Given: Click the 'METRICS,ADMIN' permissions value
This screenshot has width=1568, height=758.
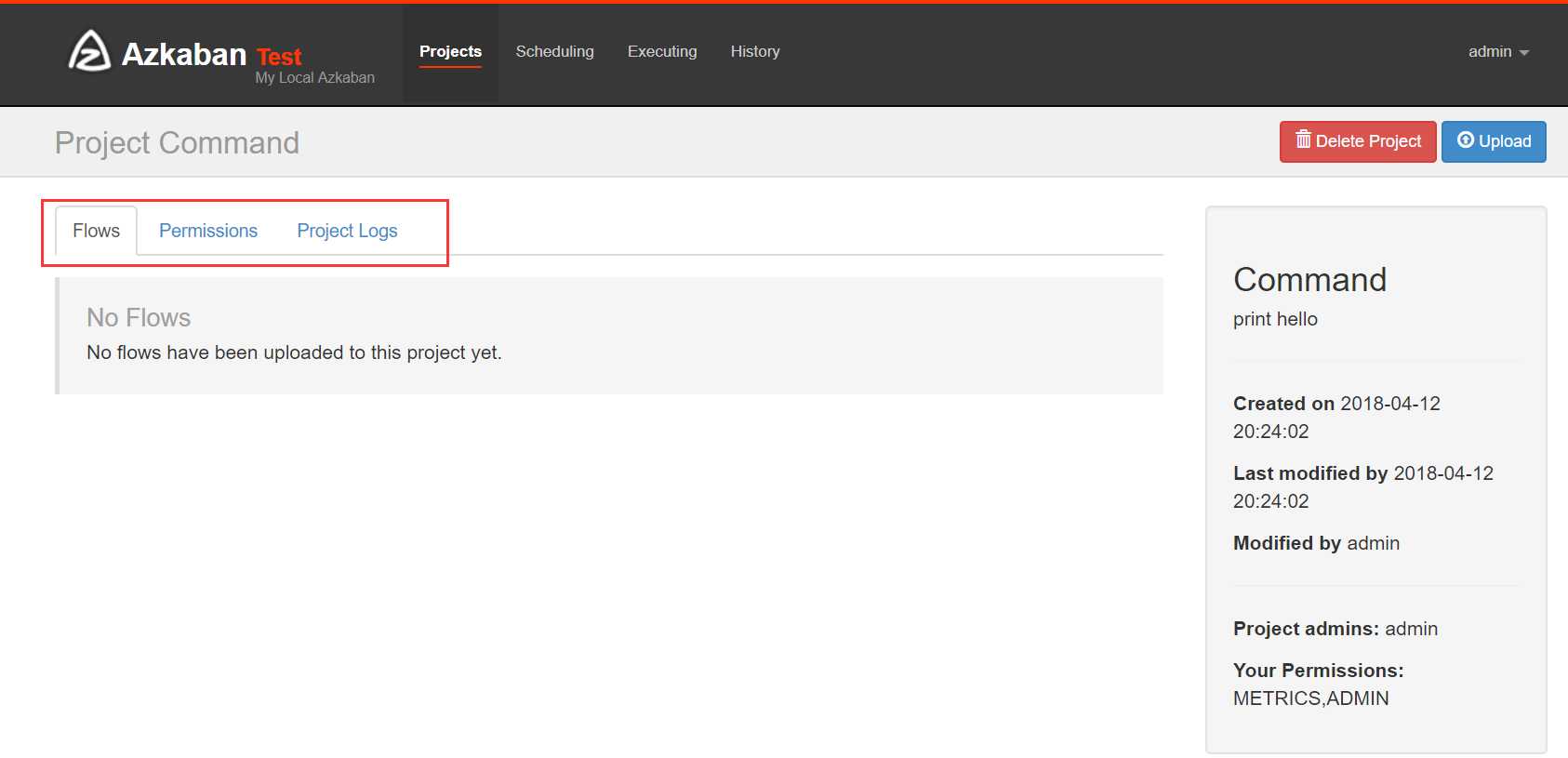Looking at the screenshot, I should tap(1311, 698).
